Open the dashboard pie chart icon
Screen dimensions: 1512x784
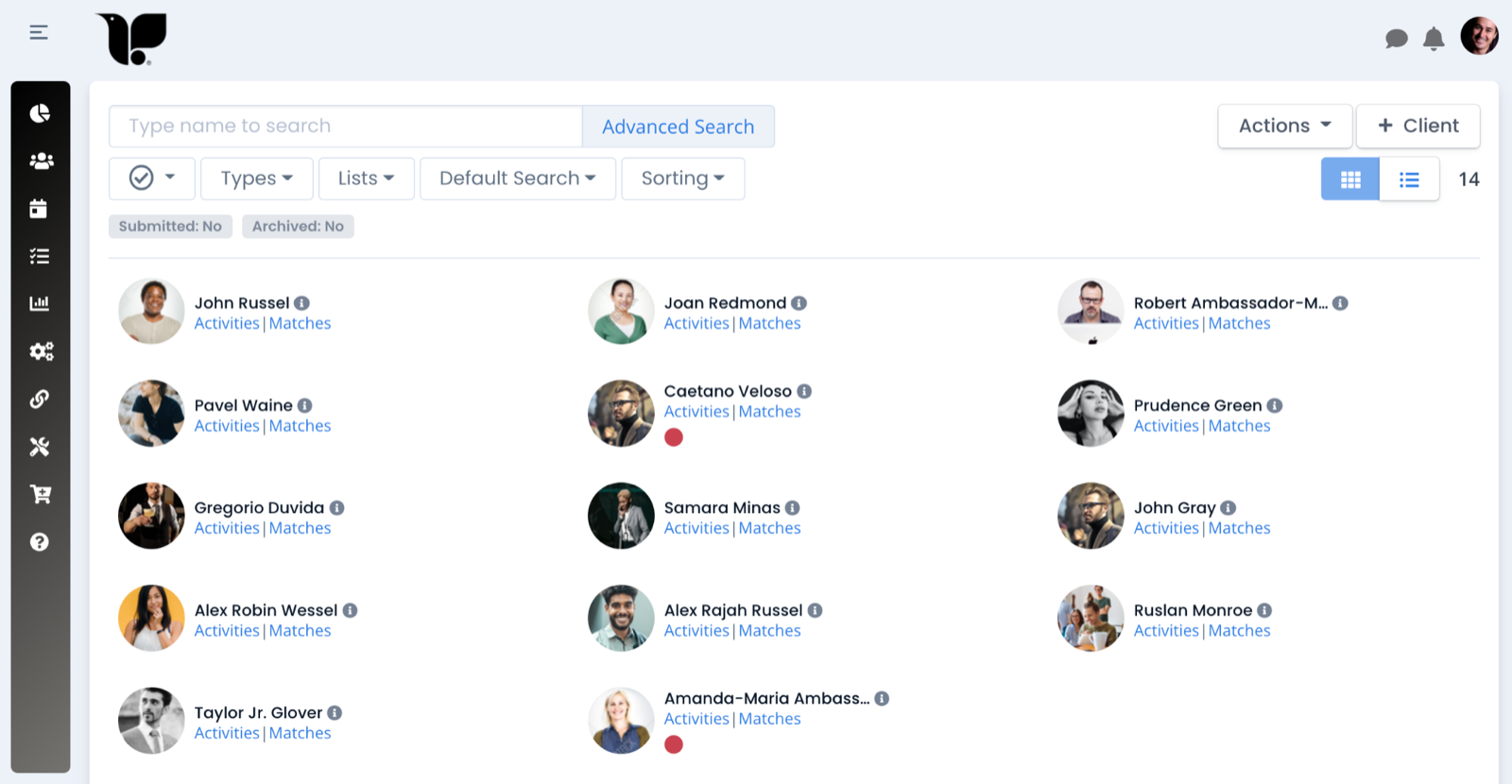39,112
